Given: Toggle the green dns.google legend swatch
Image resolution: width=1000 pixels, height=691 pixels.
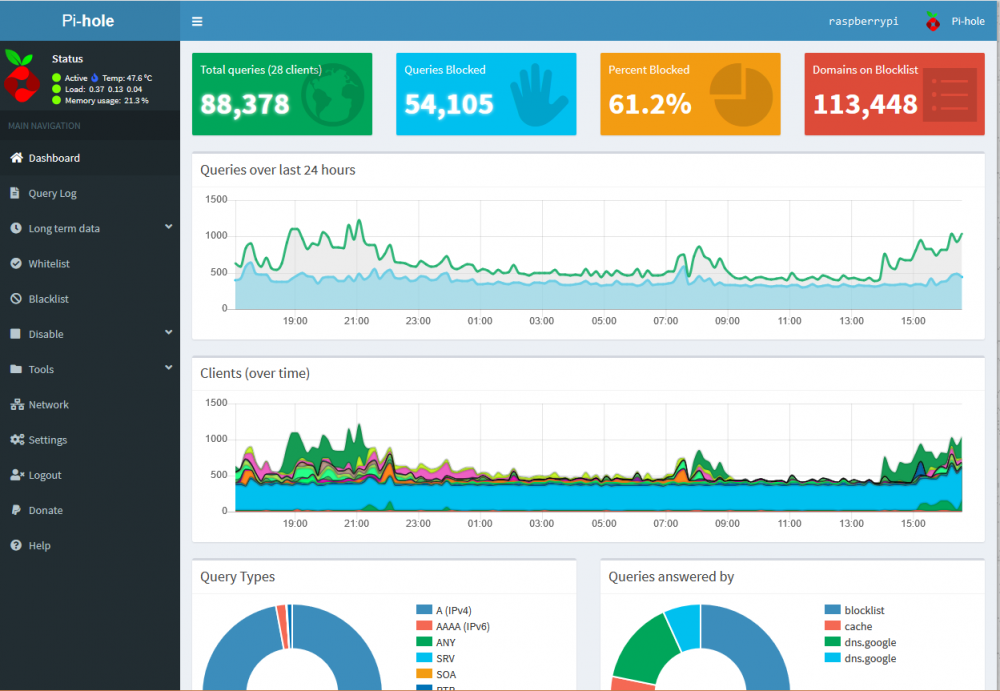Looking at the screenshot, I should point(832,642).
